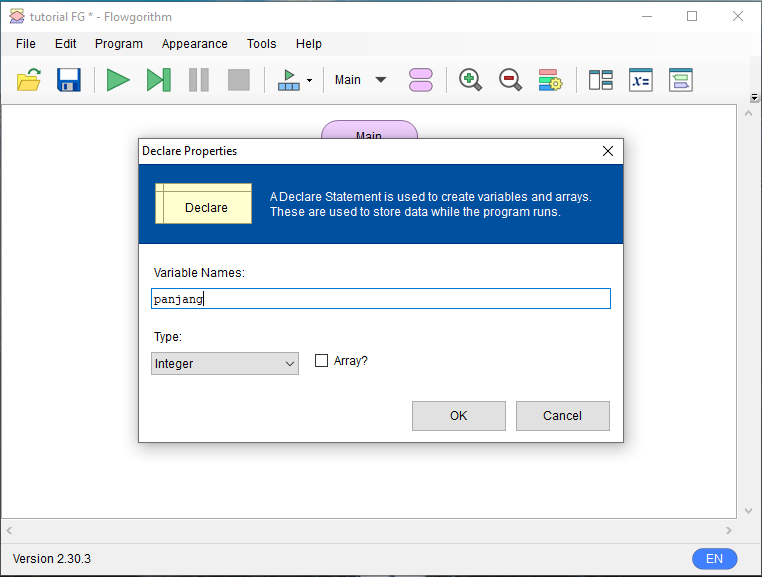Zoom in on the flowchart
The image size is (762, 577).
tap(470, 80)
